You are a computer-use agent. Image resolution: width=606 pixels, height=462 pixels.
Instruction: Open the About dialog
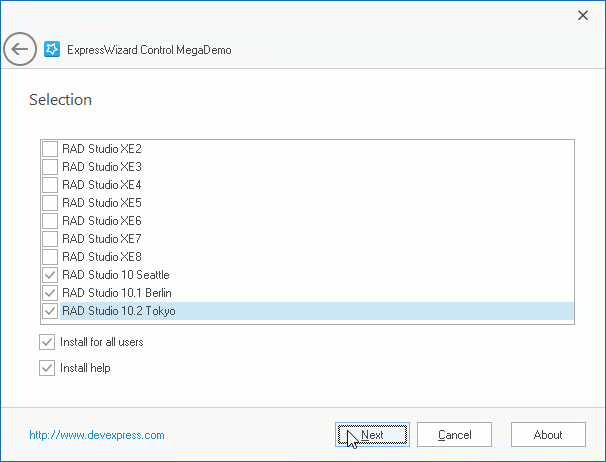pos(547,435)
